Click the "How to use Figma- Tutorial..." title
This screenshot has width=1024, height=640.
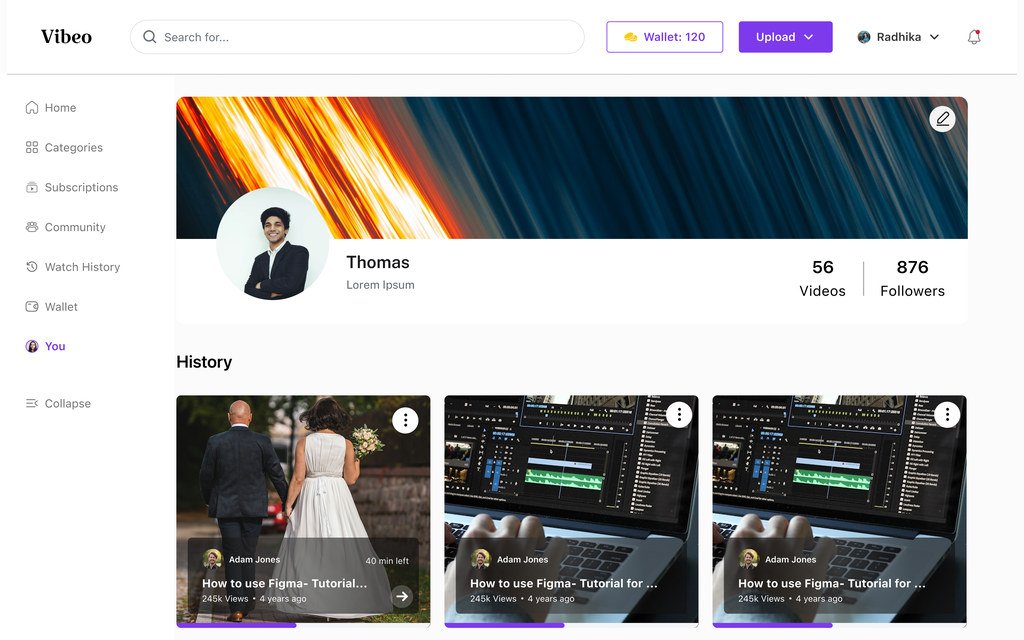pos(284,583)
